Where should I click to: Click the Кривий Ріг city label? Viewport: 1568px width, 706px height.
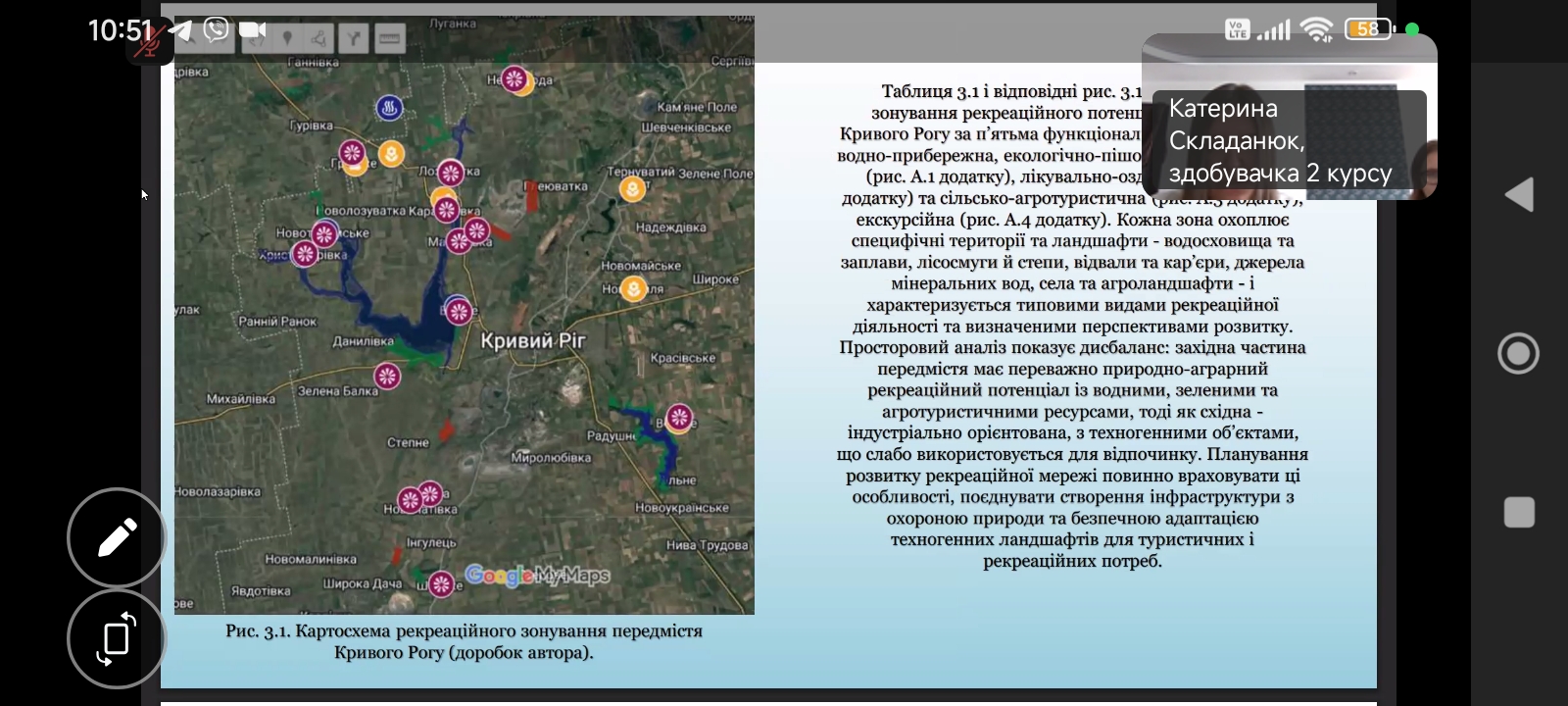533,341
